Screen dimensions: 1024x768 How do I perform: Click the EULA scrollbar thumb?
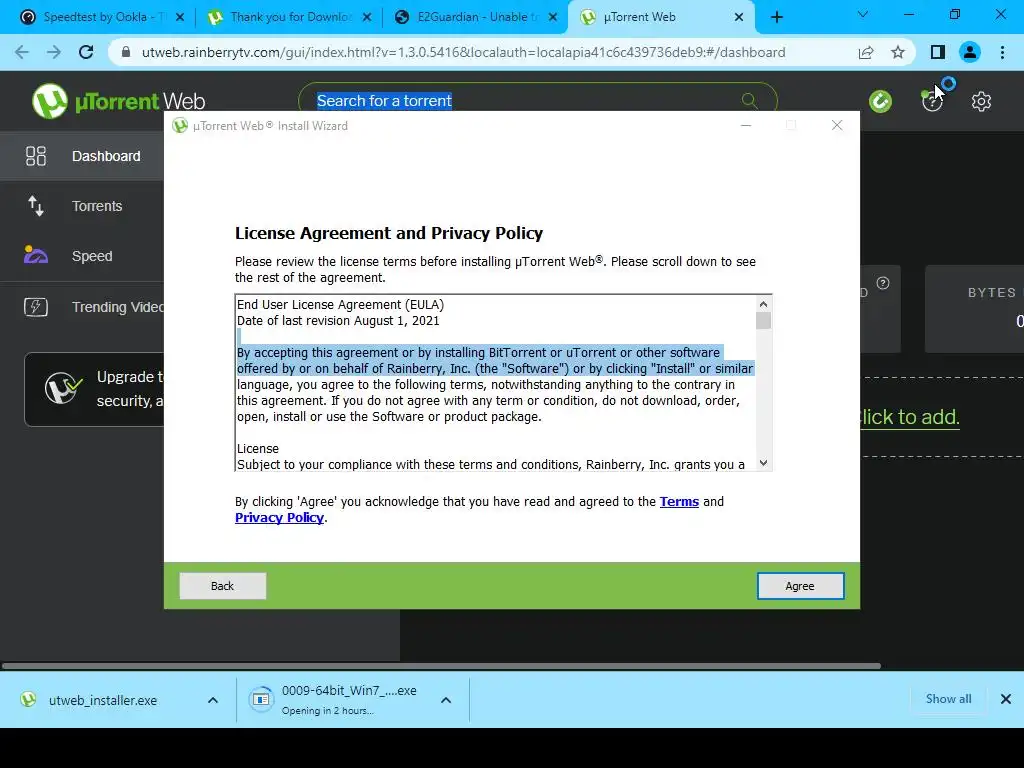pyautogui.click(x=763, y=321)
